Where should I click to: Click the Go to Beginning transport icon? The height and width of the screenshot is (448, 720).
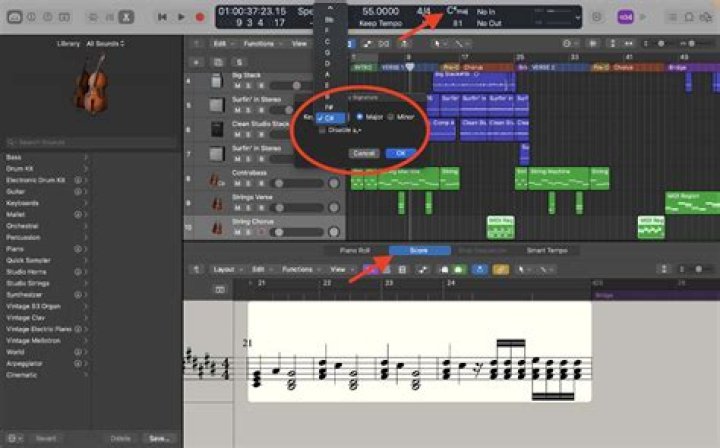(x=162, y=17)
